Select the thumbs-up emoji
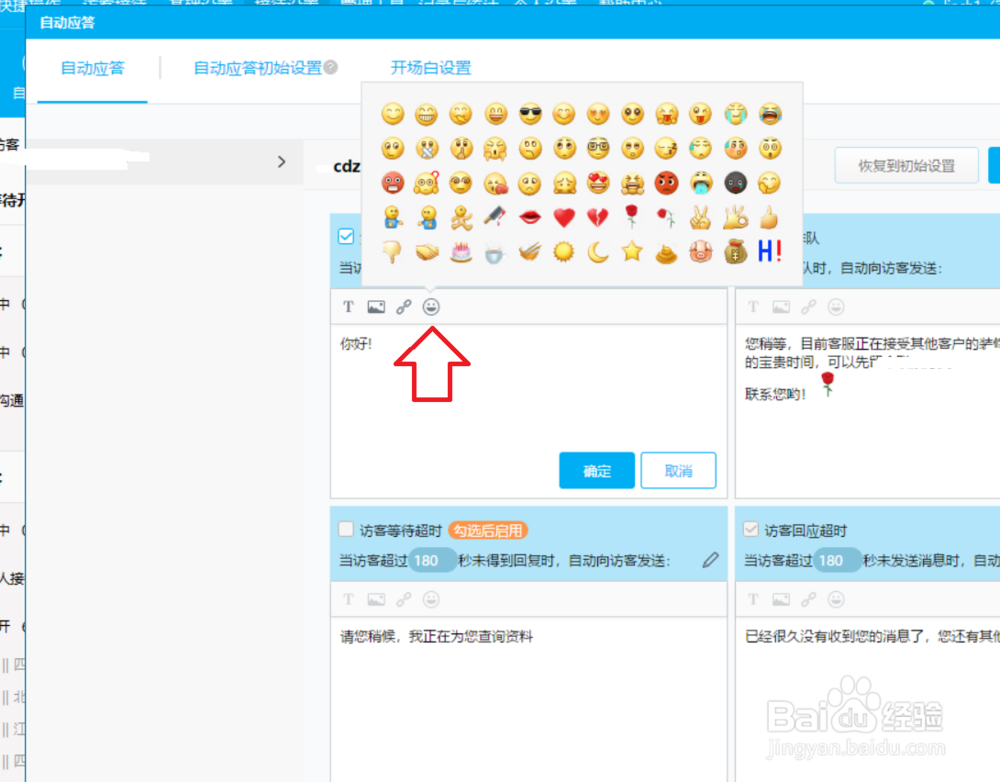Viewport: 1000px width, 782px height. [x=769, y=217]
